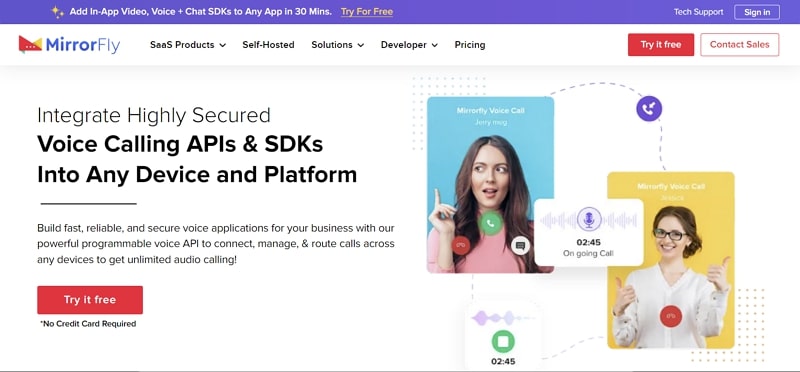The image size is (800, 372).
Task: Click the 02:45 timer under stop button
Action: click(503, 361)
